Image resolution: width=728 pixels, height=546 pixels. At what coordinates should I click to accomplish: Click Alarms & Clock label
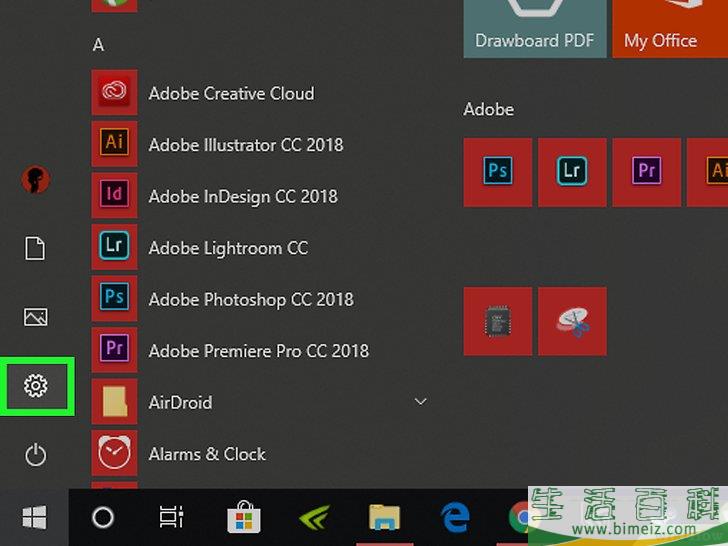point(208,454)
